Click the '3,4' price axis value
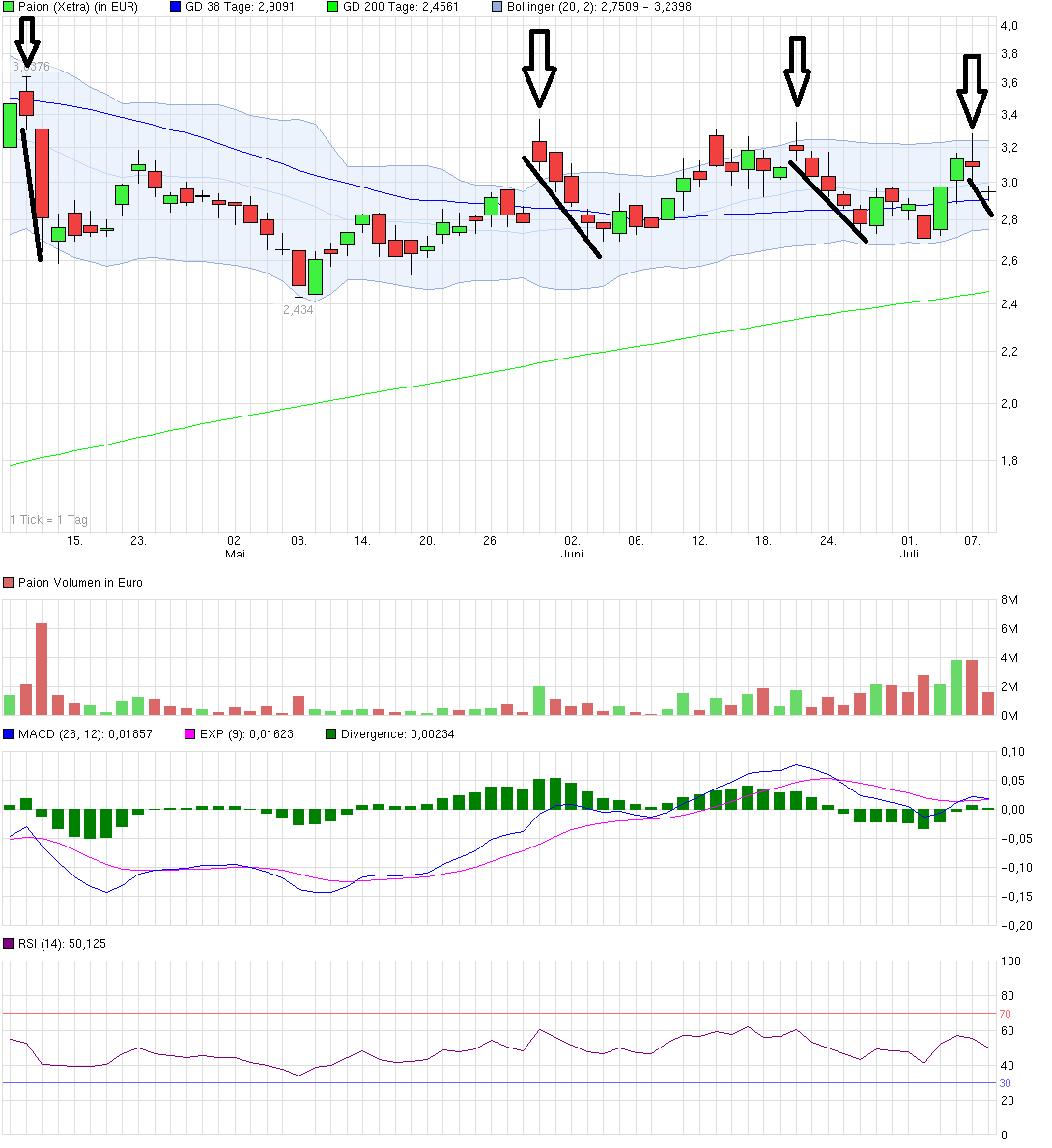 1009,115
